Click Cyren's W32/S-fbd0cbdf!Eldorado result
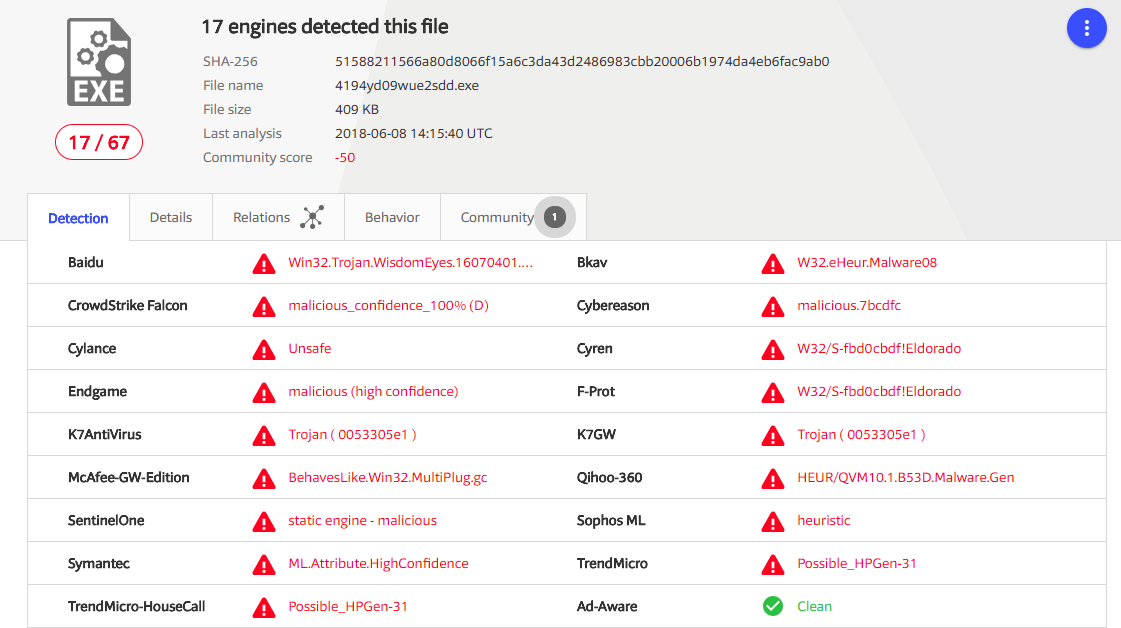This screenshot has width=1121, height=628. point(879,348)
